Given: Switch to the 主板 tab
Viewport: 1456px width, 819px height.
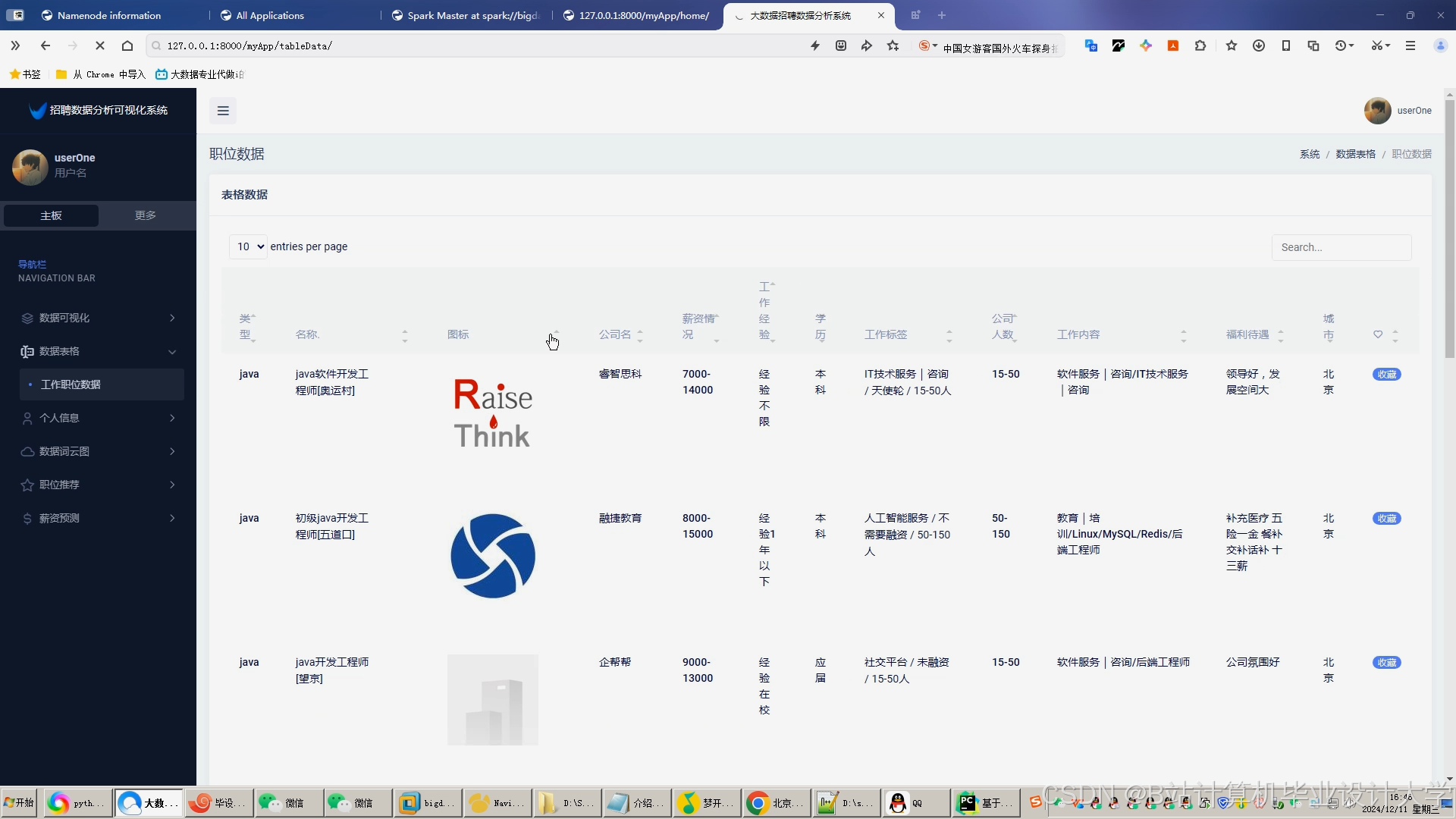Looking at the screenshot, I should tap(51, 215).
